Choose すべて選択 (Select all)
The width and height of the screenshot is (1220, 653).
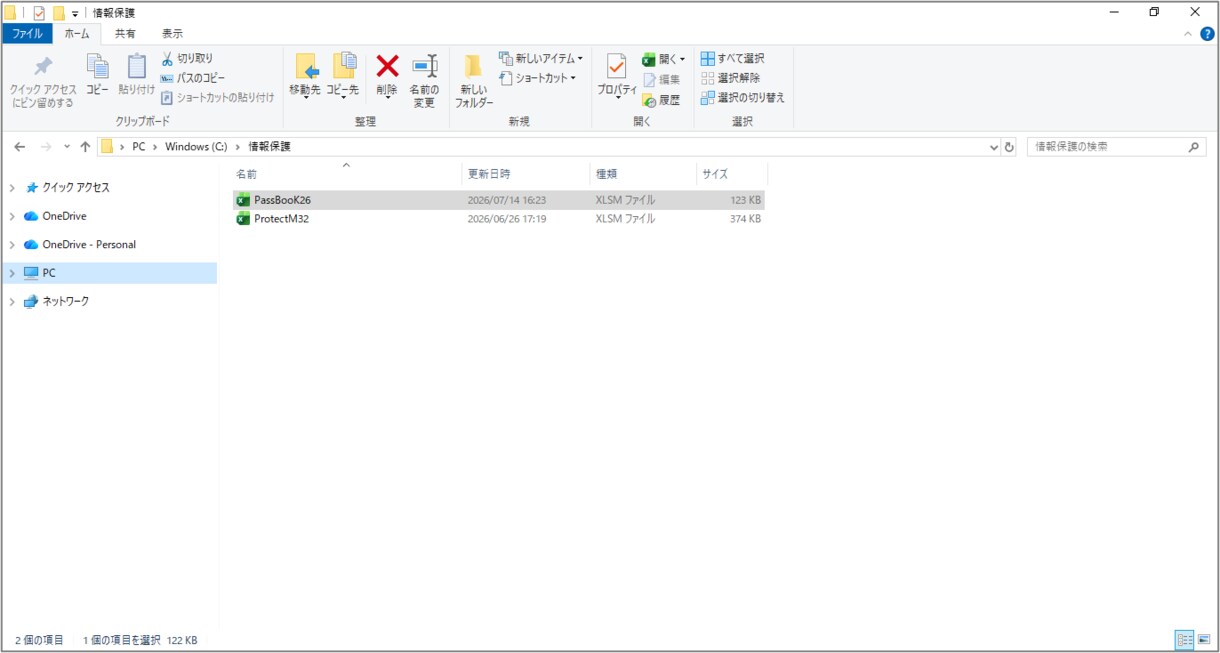coord(732,59)
